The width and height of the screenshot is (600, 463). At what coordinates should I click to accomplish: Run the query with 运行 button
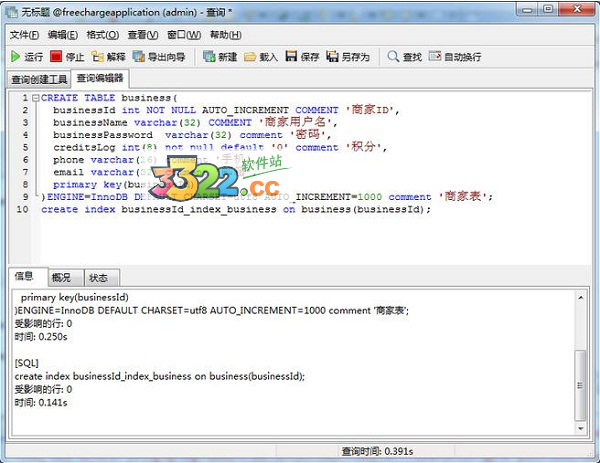[26, 57]
